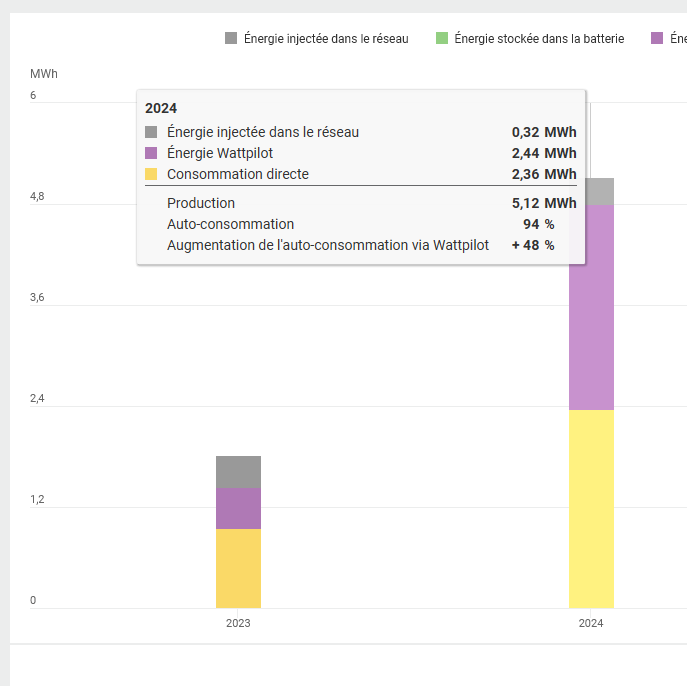Image resolution: width=687 pixels, height=686 pixels.
Task: Select the purple Wattpilot segment of the 2023 bar
Action: click(238, 508)
